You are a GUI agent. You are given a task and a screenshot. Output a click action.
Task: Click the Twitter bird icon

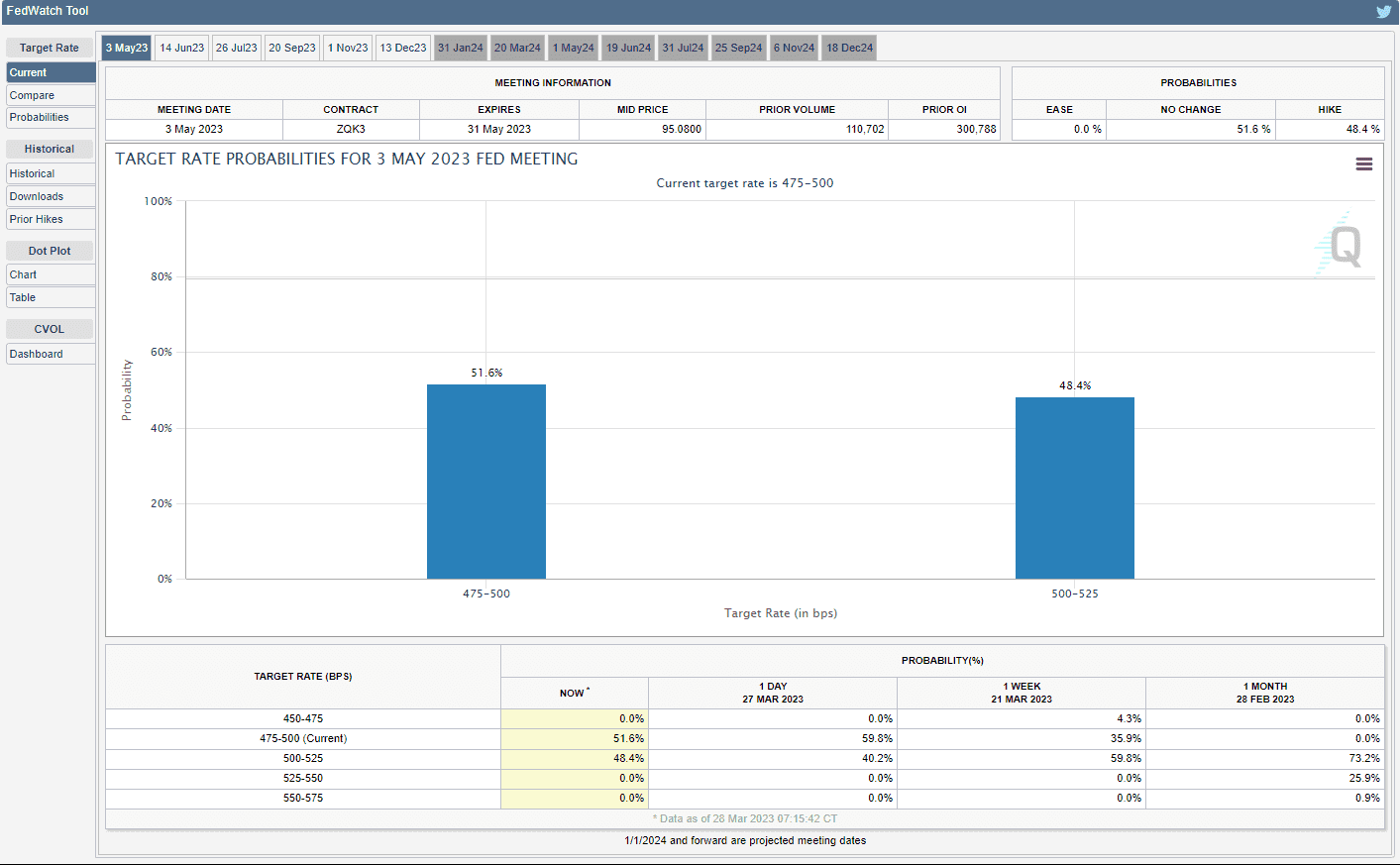coord(1383,12)
